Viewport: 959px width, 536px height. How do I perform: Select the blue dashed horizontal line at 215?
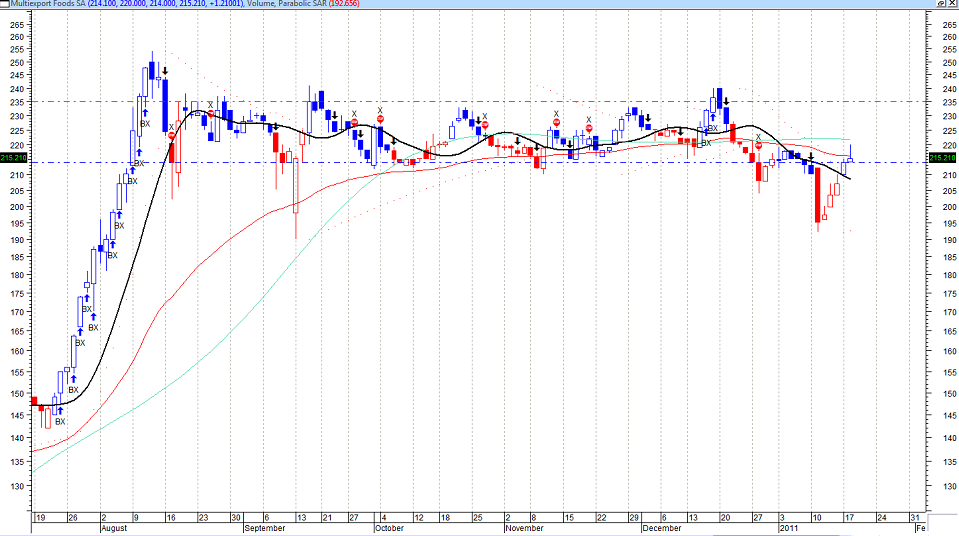[x=479, y=162]
